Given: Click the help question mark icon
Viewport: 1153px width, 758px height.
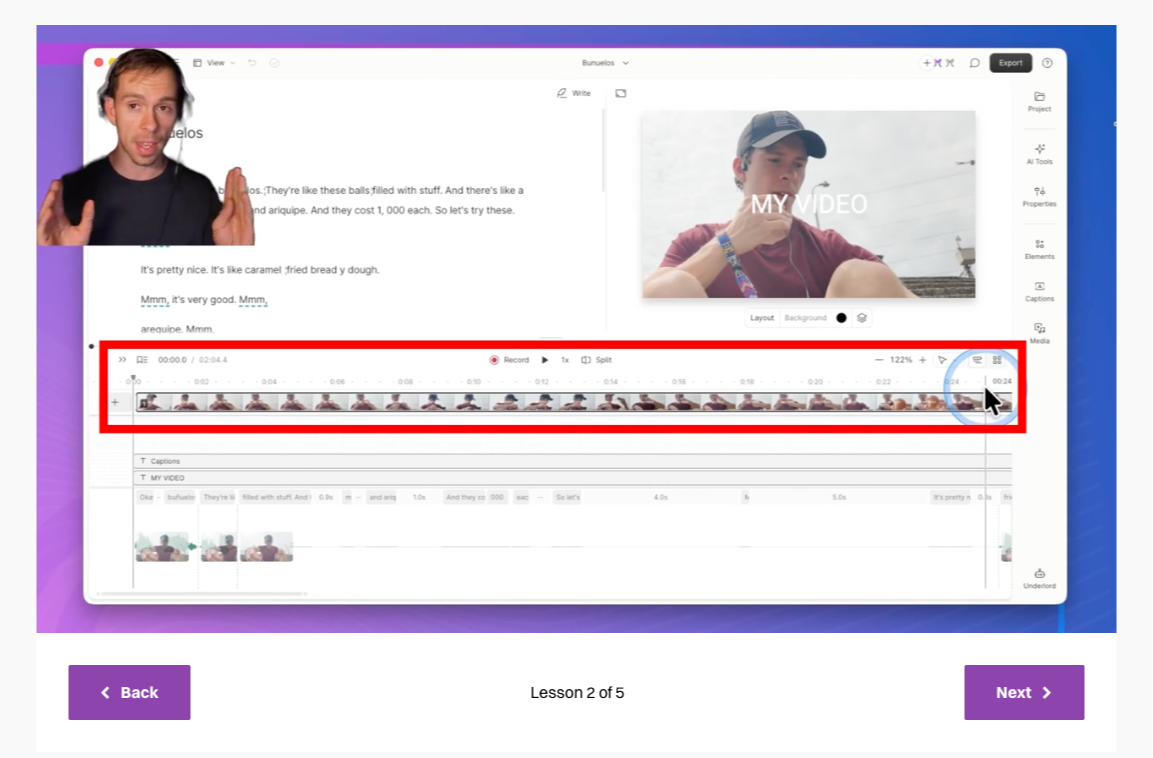Looking at the screenshot, I should click(1047, 63).
